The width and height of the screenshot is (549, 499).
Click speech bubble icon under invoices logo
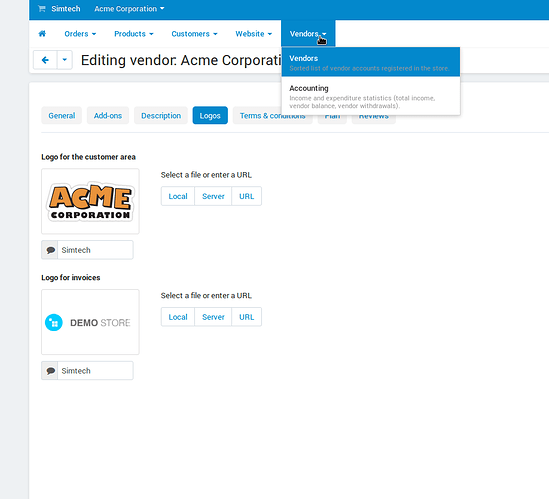(x=50, y=370)
